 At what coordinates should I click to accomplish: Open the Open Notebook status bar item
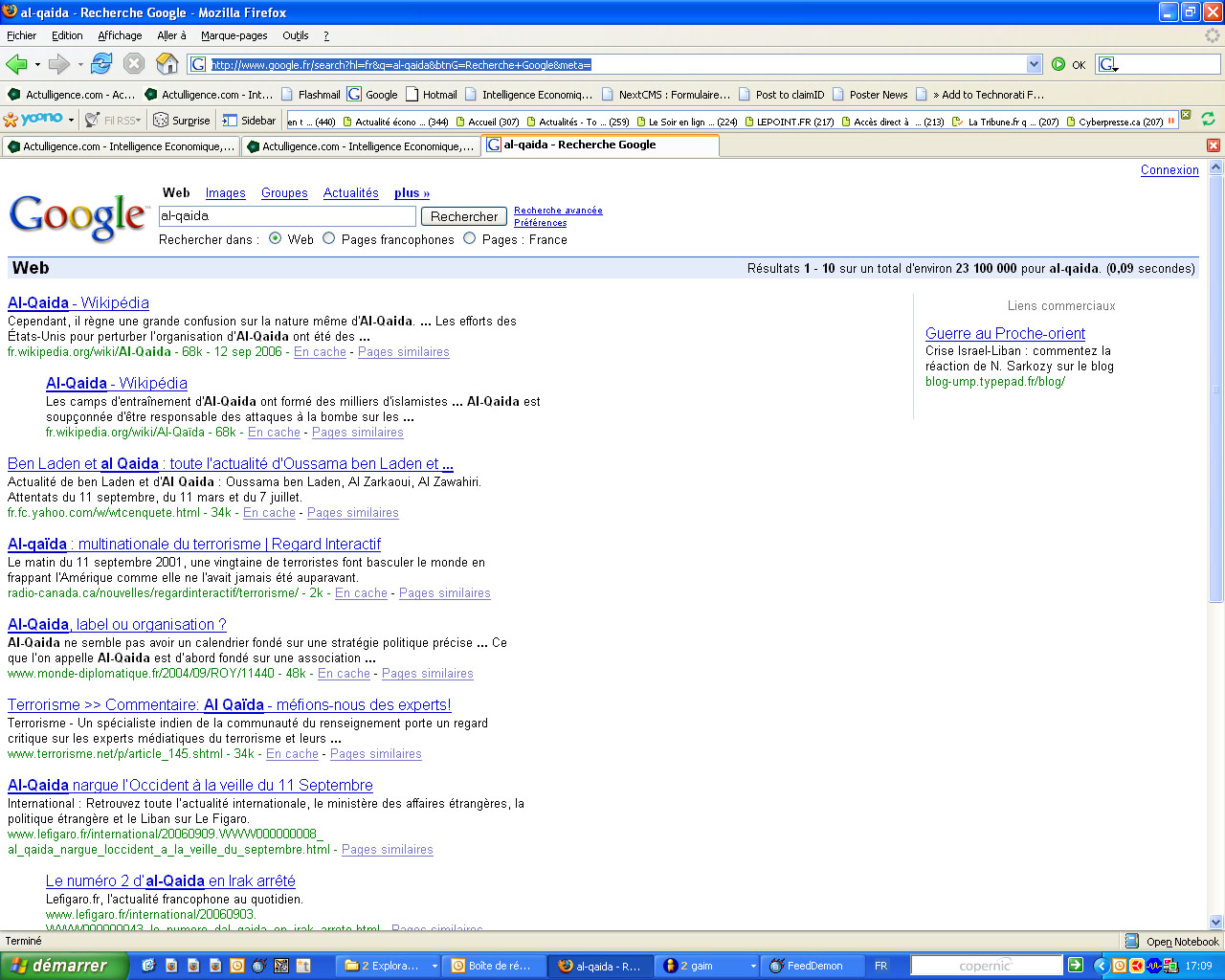point(1172,942)
